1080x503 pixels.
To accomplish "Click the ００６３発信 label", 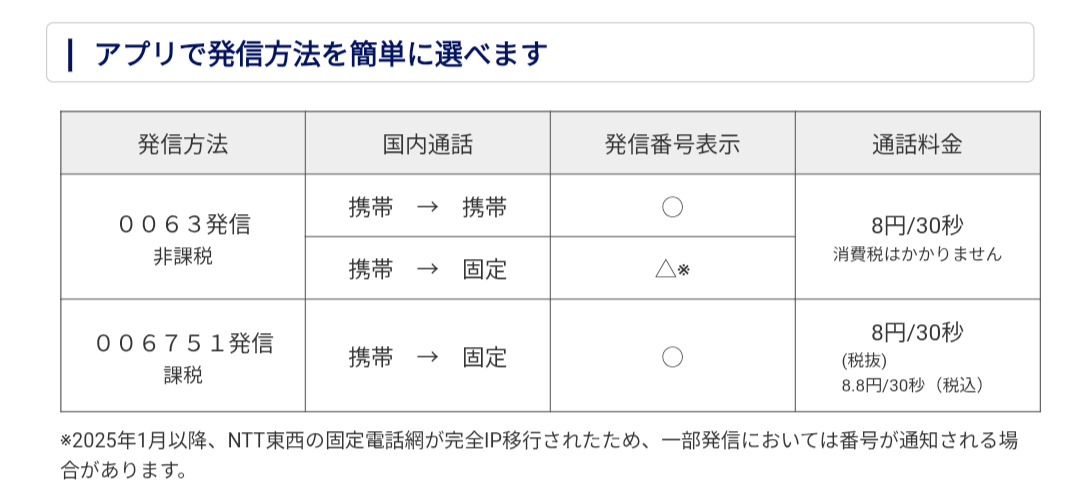I will pyautogui.click(x=184, y=224).
